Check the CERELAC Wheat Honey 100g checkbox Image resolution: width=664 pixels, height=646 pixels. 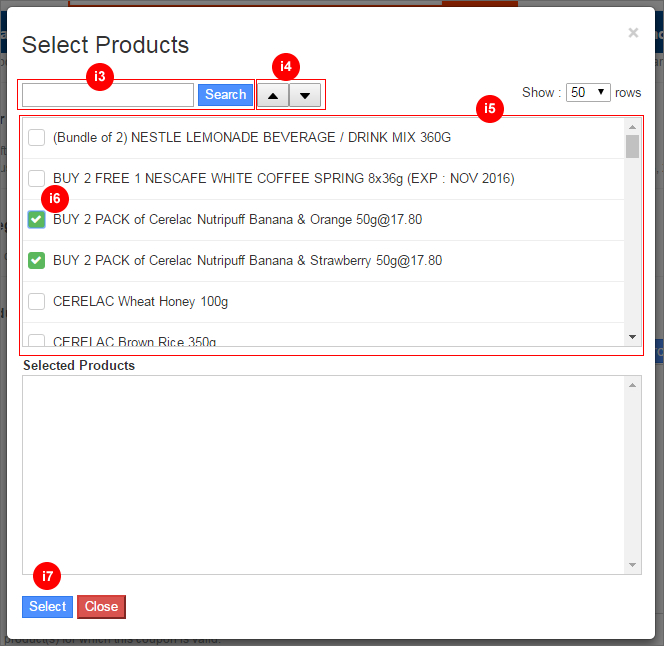pyautogui.click(x=36, y=302)
